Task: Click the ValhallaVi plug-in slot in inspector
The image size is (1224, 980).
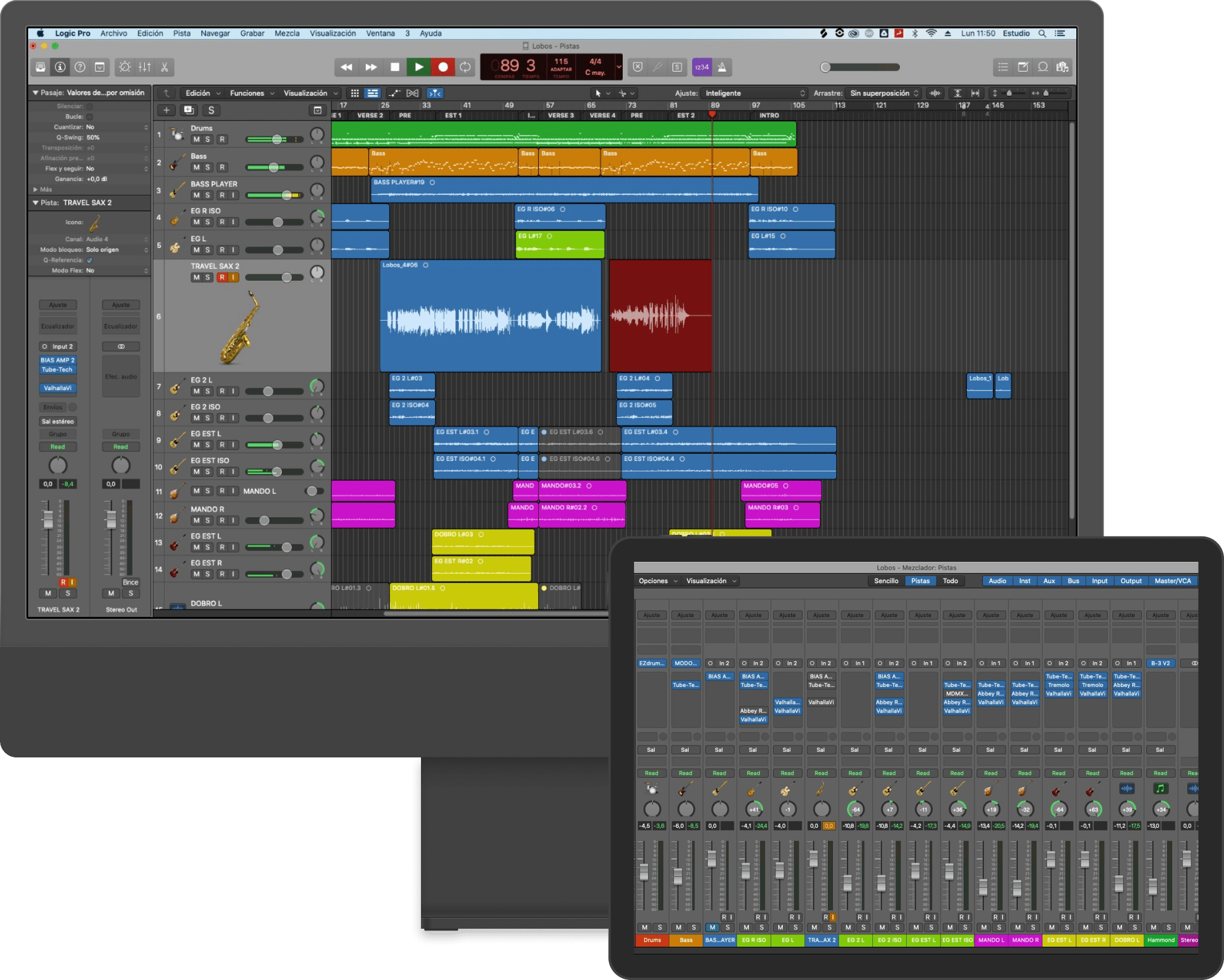Action: 58,388
